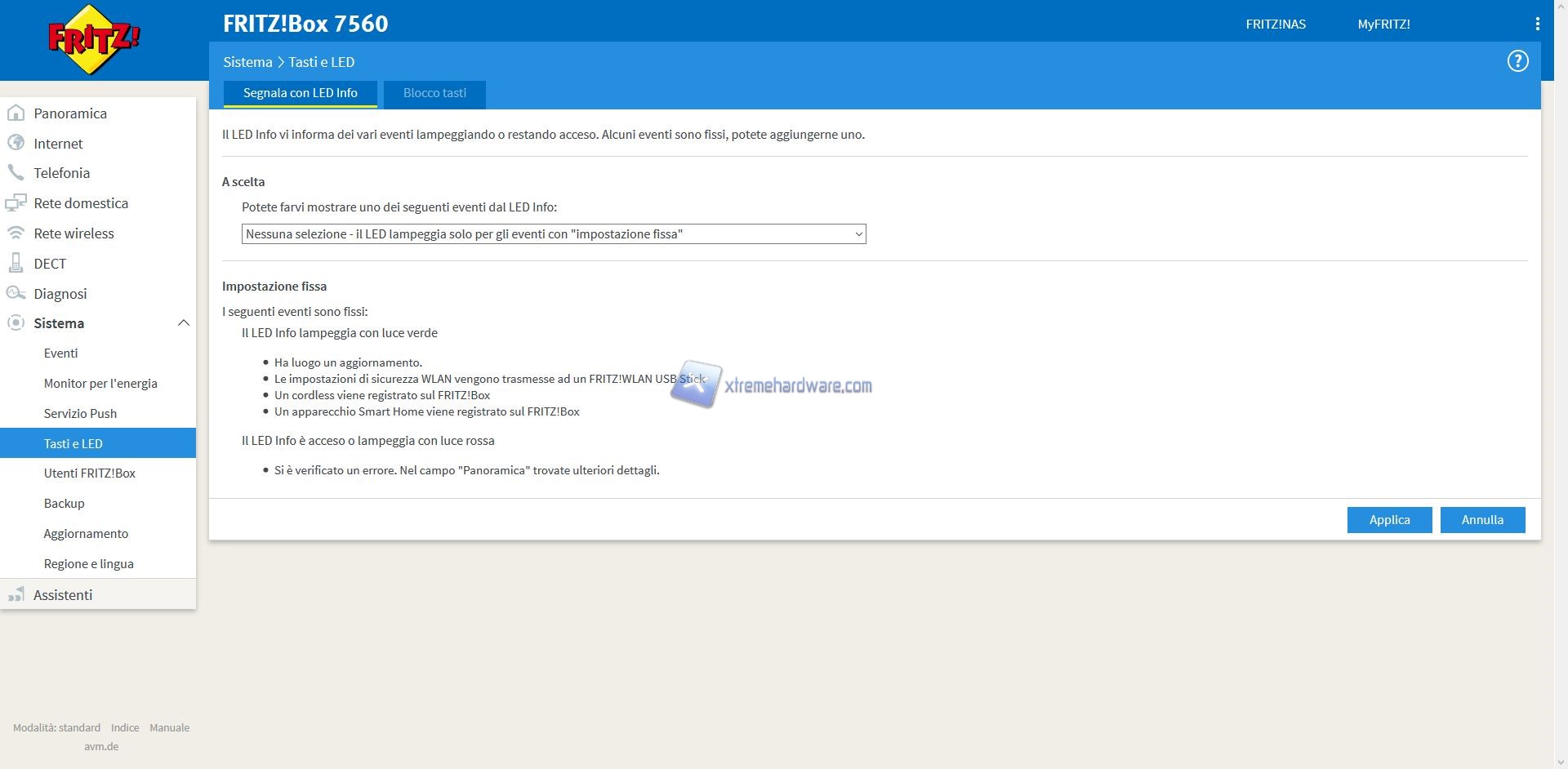This screenshot has width=1568, height=769.
Task: Click the Diagnosi icon in sidebar
Action: [x=16, y=294]
